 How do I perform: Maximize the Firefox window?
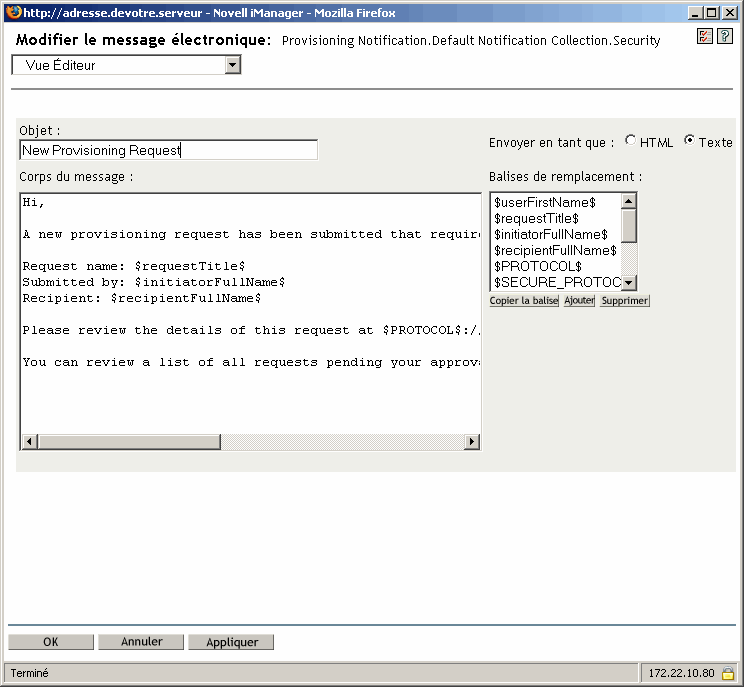pyautogui.click(x=712, y=12)
